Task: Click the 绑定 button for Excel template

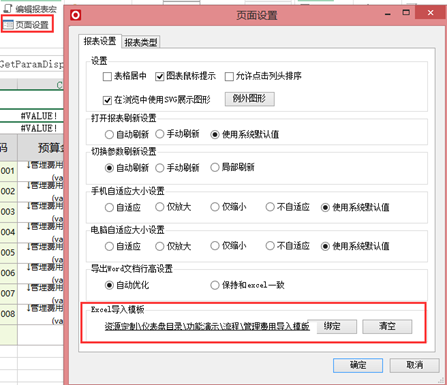Action: [332, 326]
